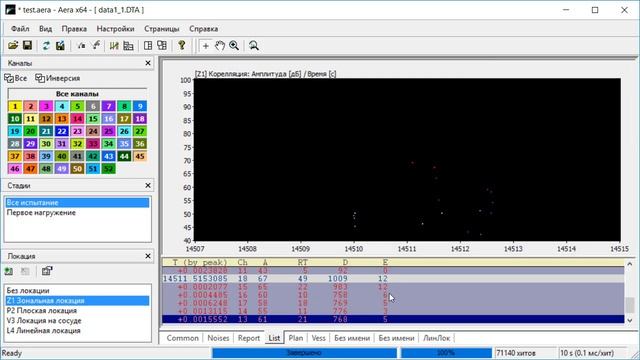Click the first filter tool icon after refresh group
The height and width of the screenshot is (360, 640).
pyautogui.click(x=81, y=46)
